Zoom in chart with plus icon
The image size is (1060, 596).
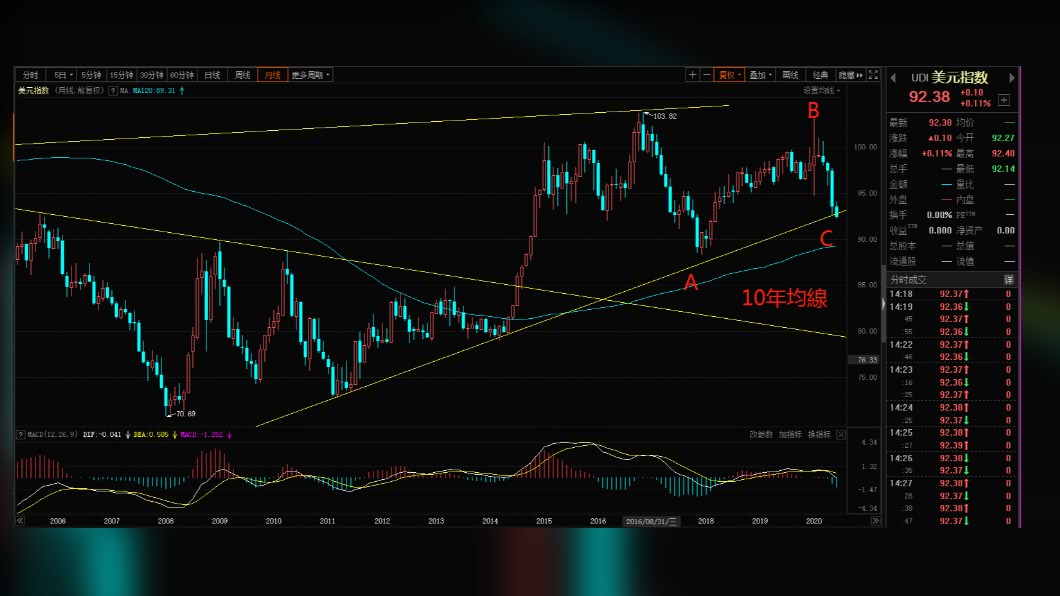coord(692,75)
